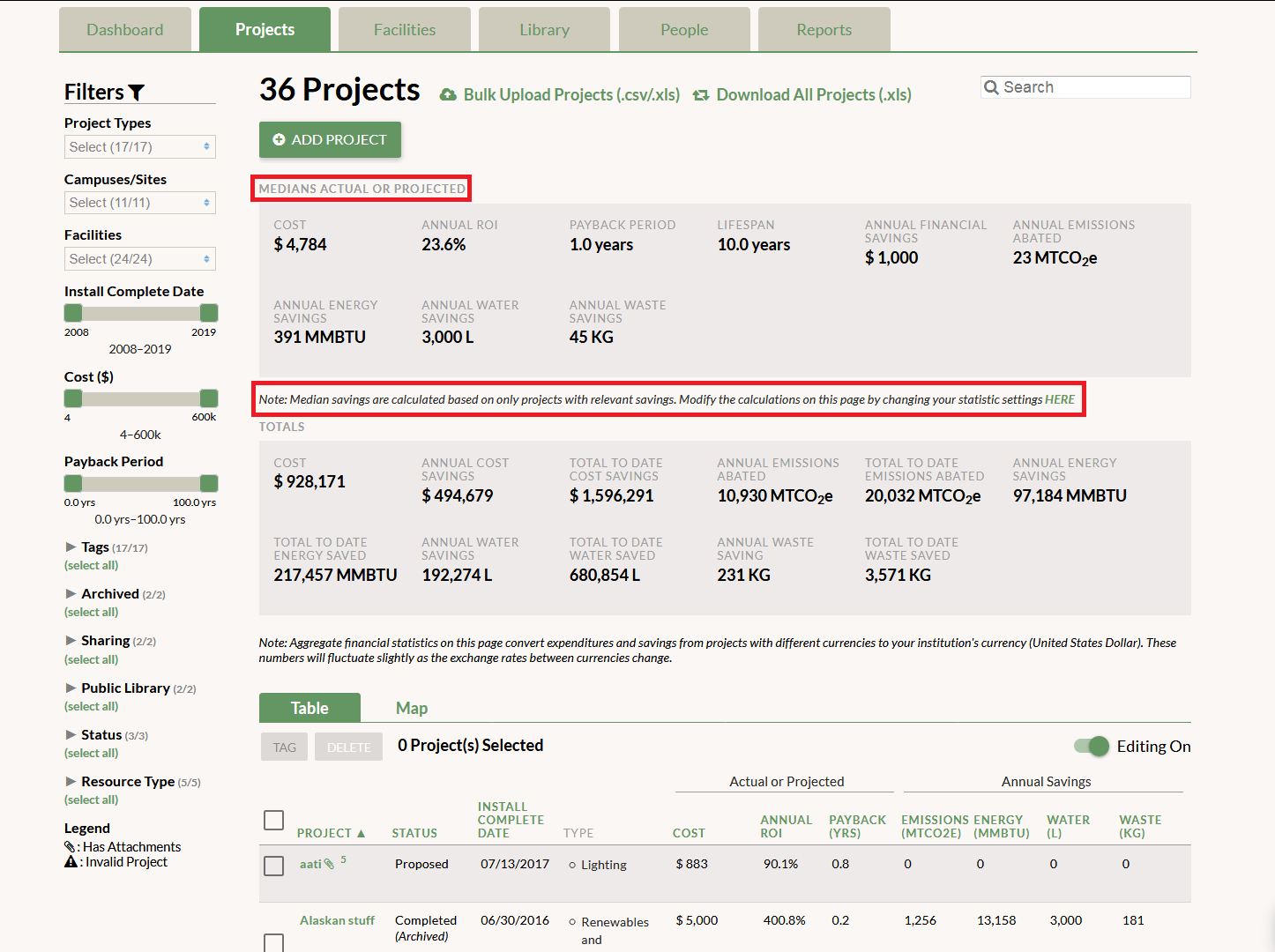Image resolution: width=1275 pixels, height=952 pixels.
Task: Click the TAG button
Action: point(285,747)
